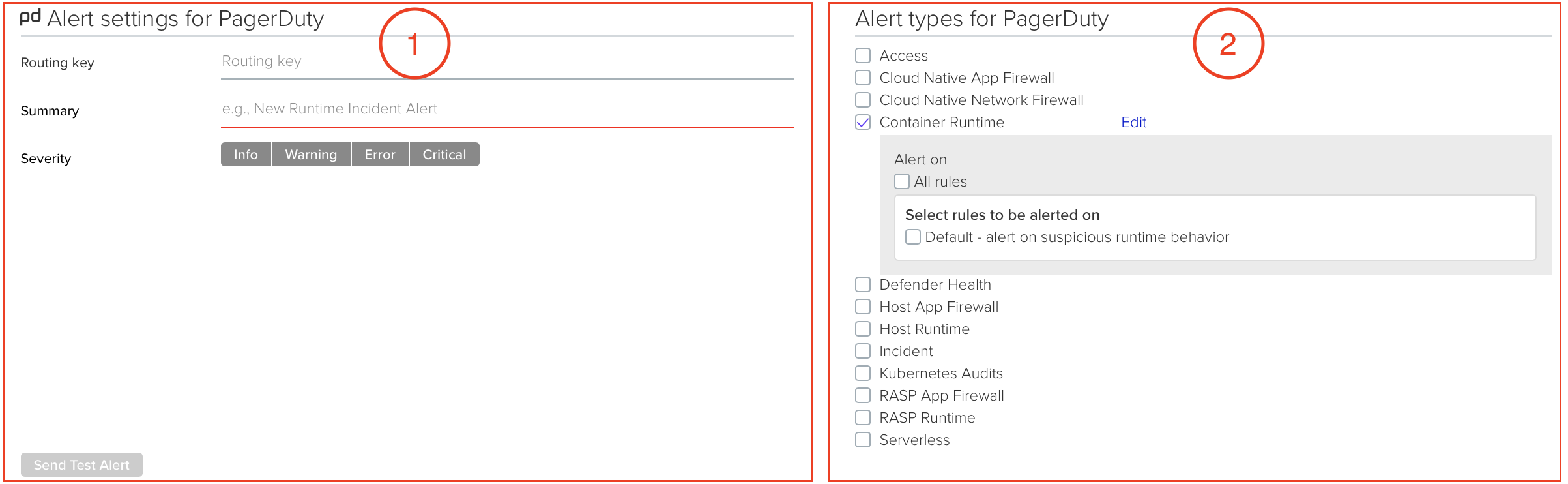Click the 'Alert on' label text
This screenshot has width=1568, height=484.
coord(920,159)
